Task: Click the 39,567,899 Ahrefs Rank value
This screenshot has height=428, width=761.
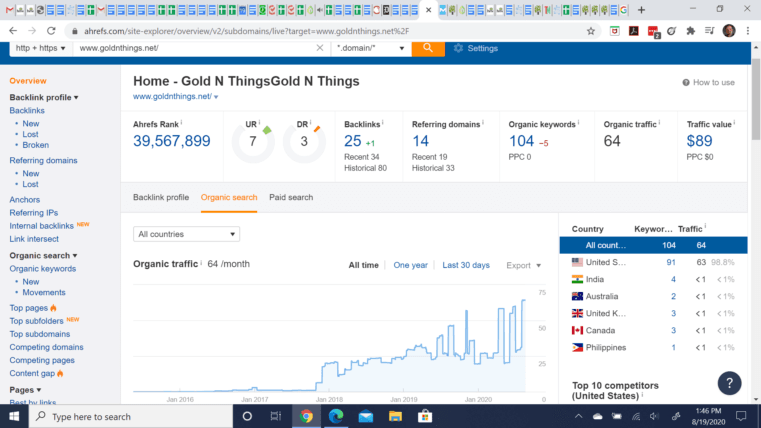Action: [x=172, y=141]
